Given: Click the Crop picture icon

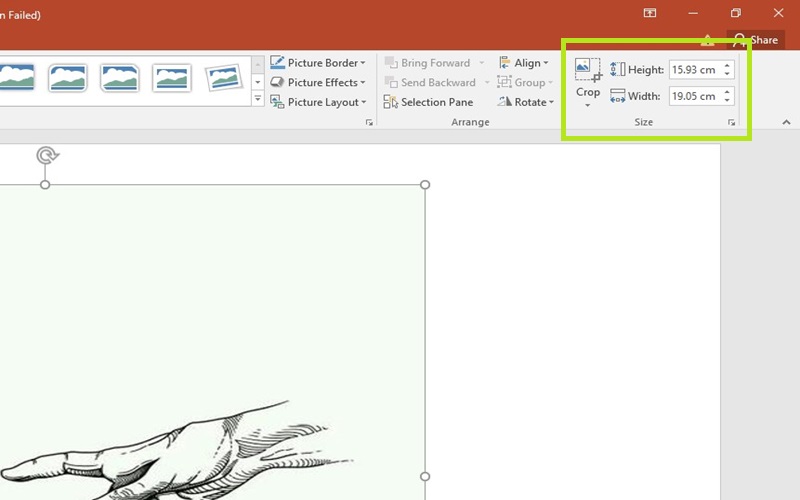Looking at the screenshot, I should click(x=588, y=70).
